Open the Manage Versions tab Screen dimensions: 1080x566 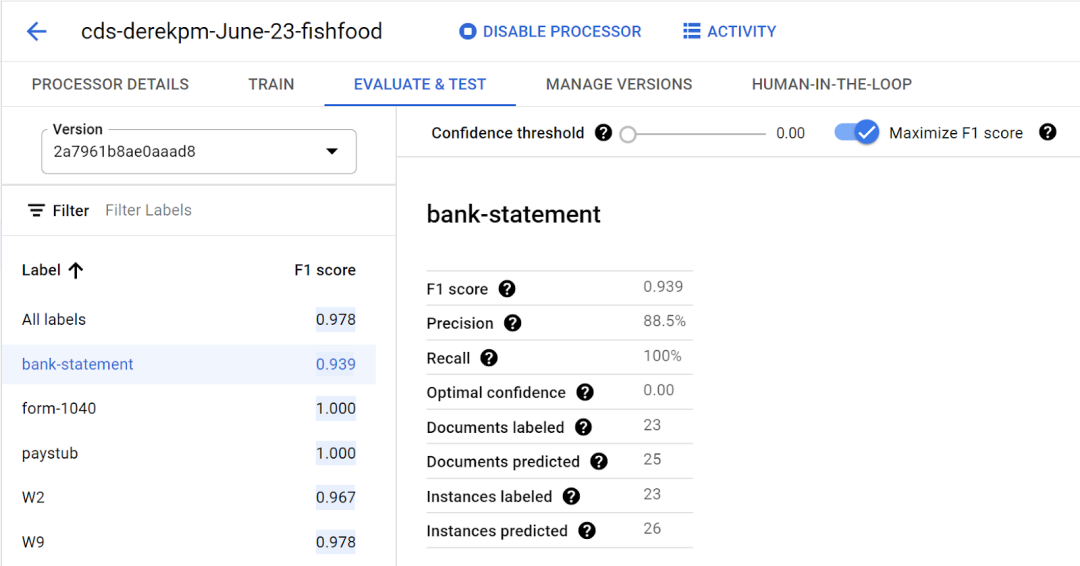(x=619, y=84)
